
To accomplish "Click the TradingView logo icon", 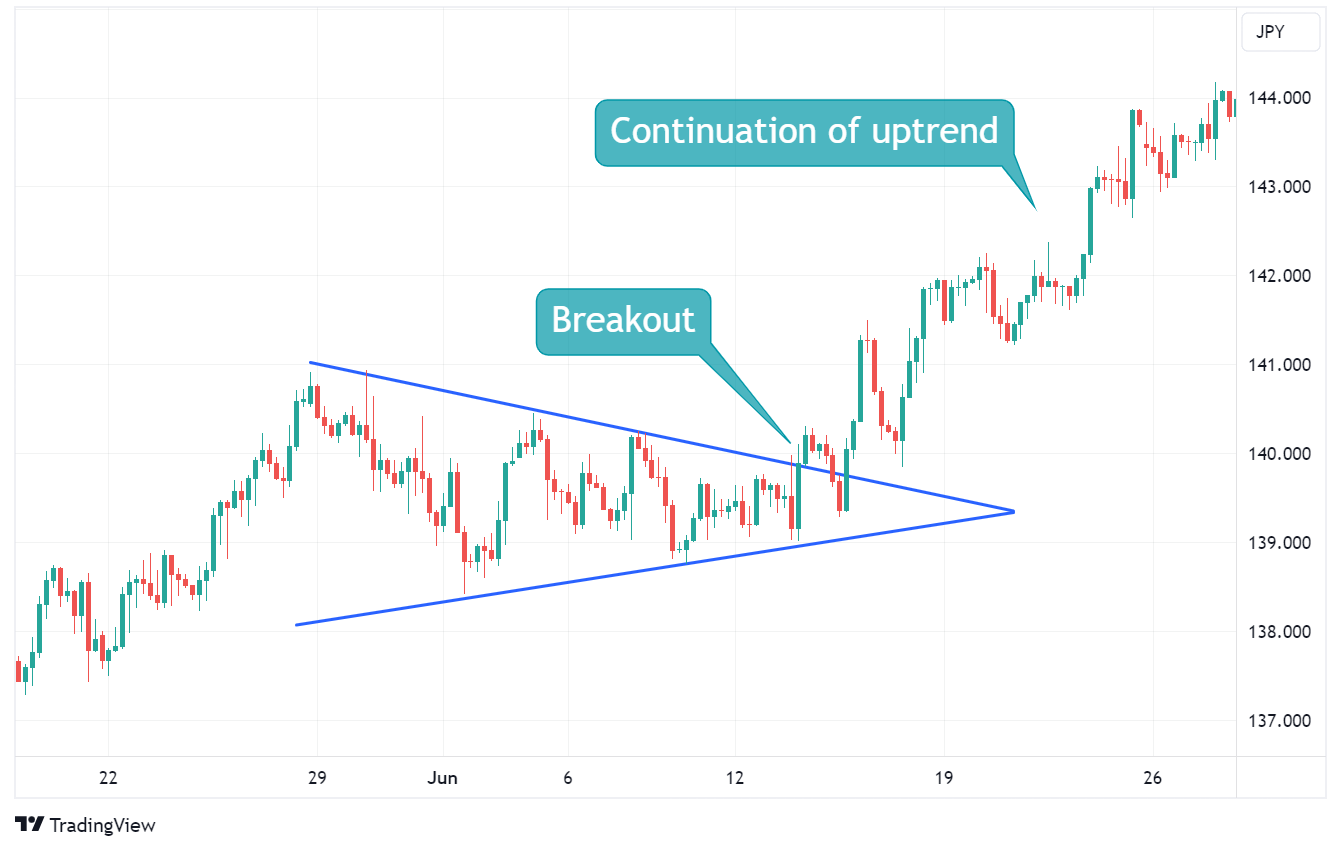I will tap(30, 825).
